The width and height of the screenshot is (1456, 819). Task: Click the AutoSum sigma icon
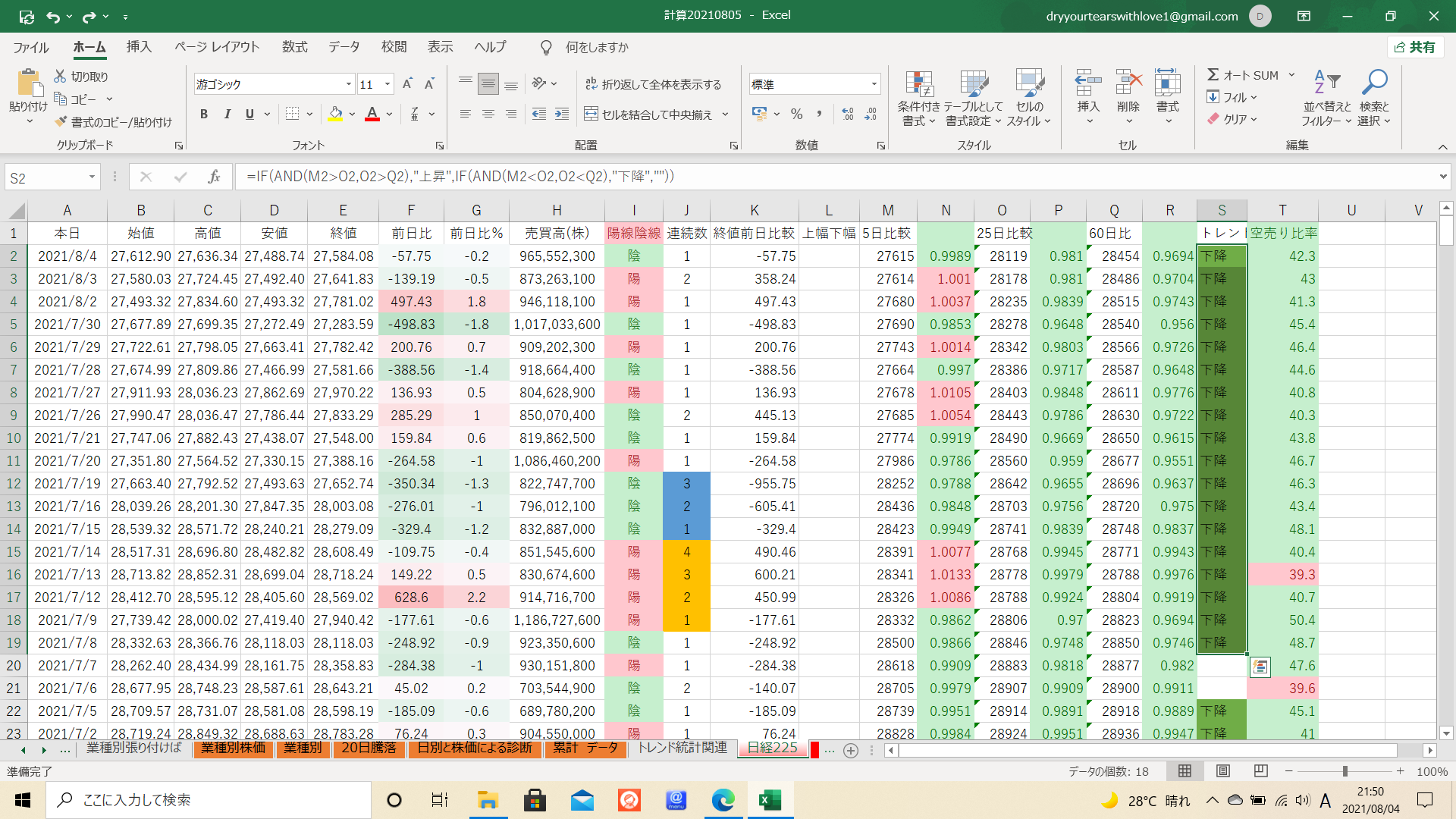(x=1213, y=75)
